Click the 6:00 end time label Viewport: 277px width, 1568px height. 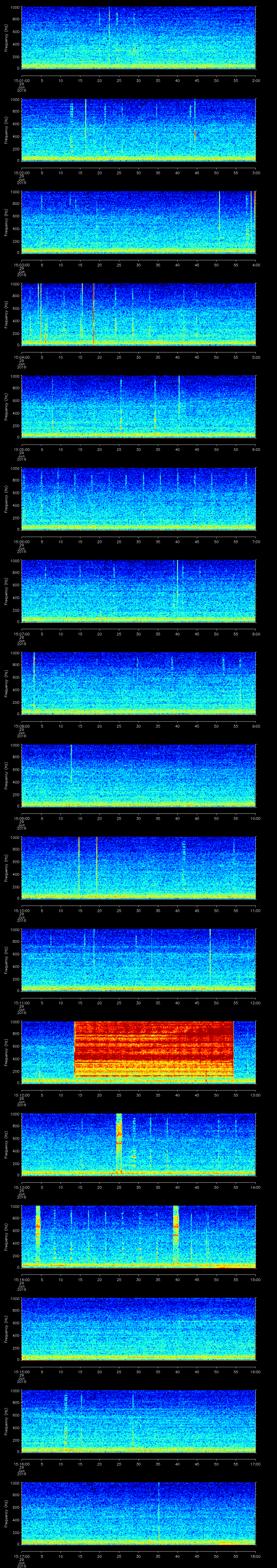(x=256, y=449)
